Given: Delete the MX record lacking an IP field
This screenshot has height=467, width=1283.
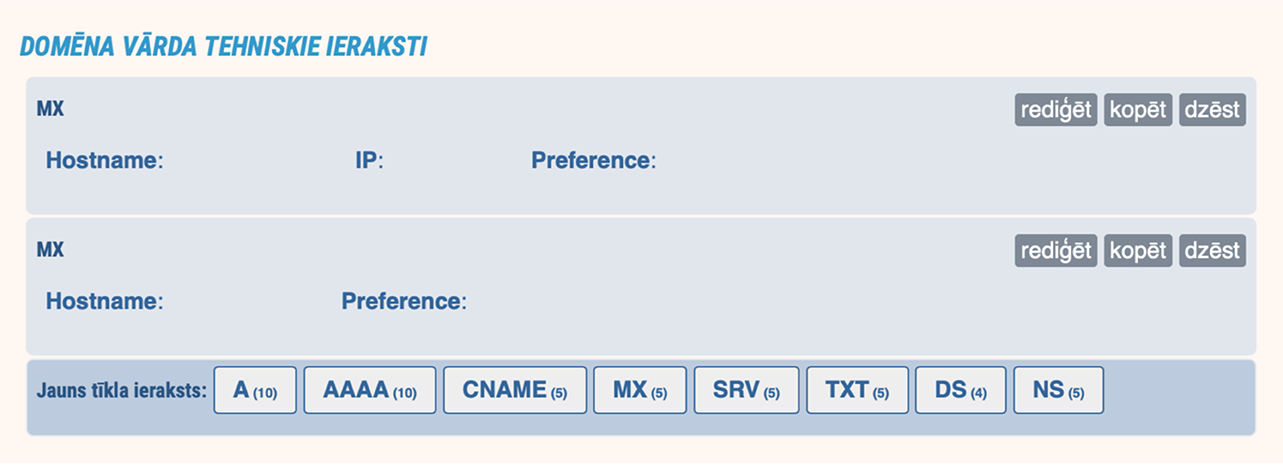Looking at the screenshot, I should pyautogui.click(x=1213, y=251).
